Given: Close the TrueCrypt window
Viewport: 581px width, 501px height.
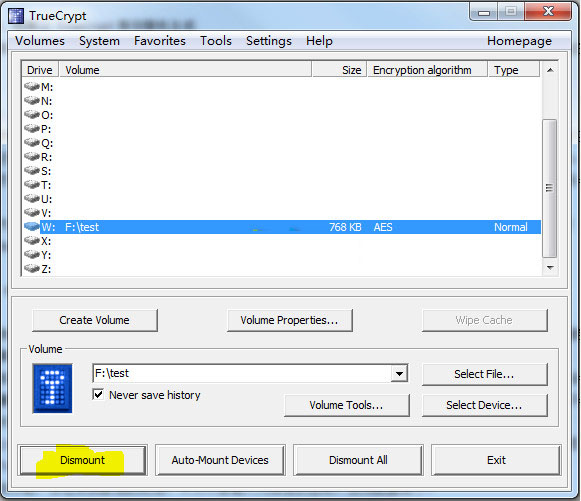Looking at the screenshot, I should pyautogui.click(x=548, y=11).
